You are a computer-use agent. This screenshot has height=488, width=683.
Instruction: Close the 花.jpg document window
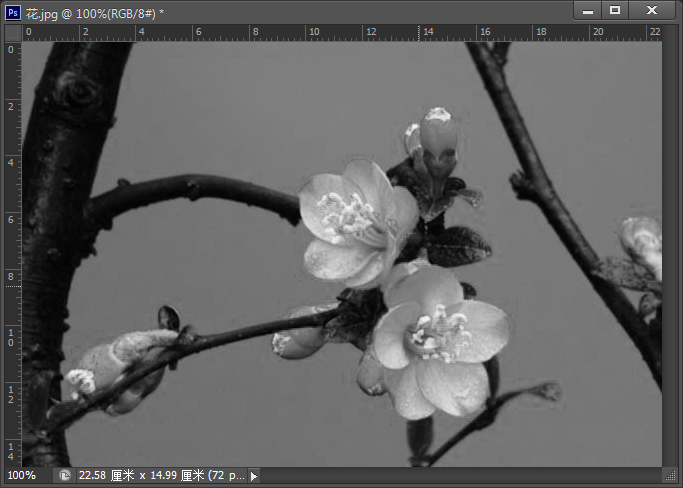(x=652, y=10)
